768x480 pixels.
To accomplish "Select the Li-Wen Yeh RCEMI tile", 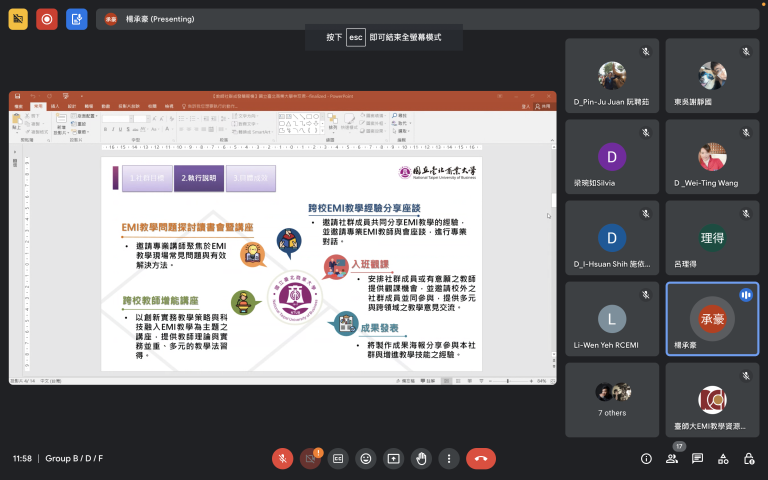I will pos(612,318).
